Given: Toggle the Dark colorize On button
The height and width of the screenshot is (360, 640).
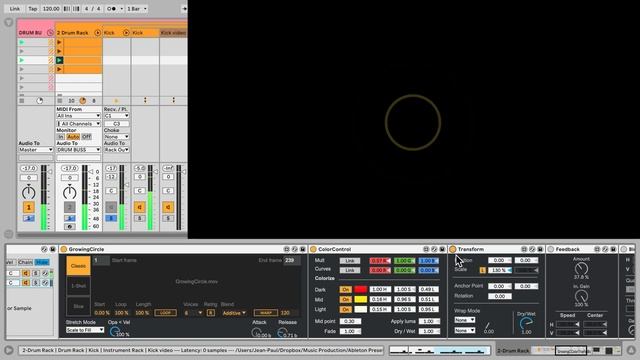Looking at the screenshot, I should coord(345,289).
